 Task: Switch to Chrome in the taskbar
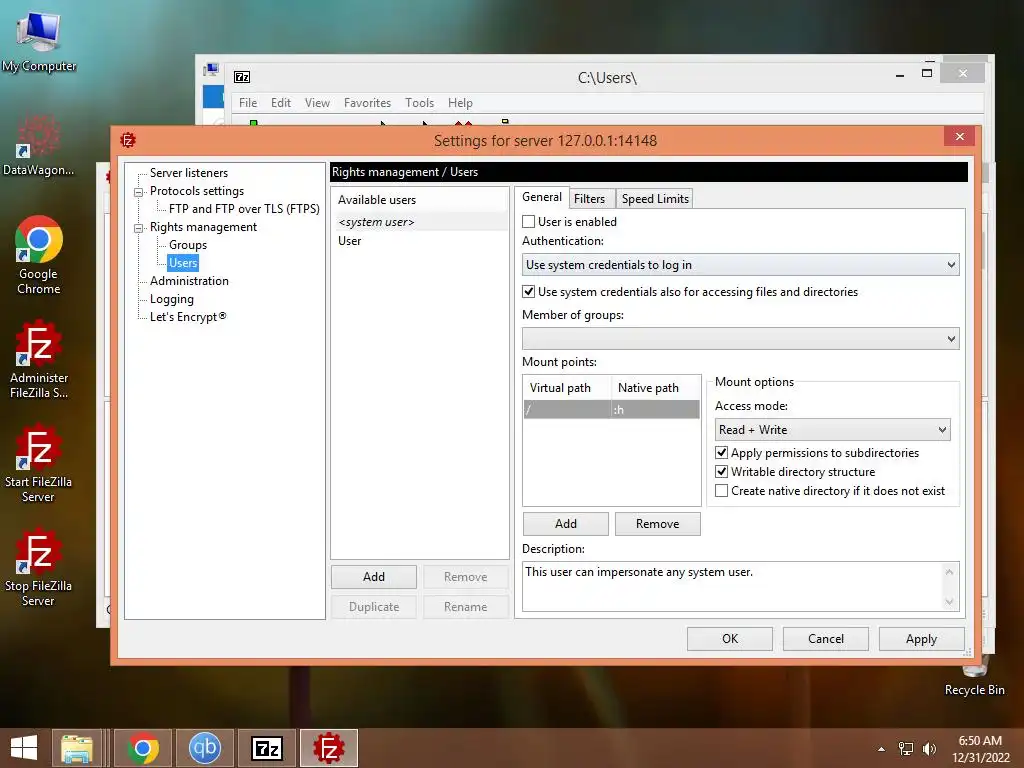click(142, 748)
